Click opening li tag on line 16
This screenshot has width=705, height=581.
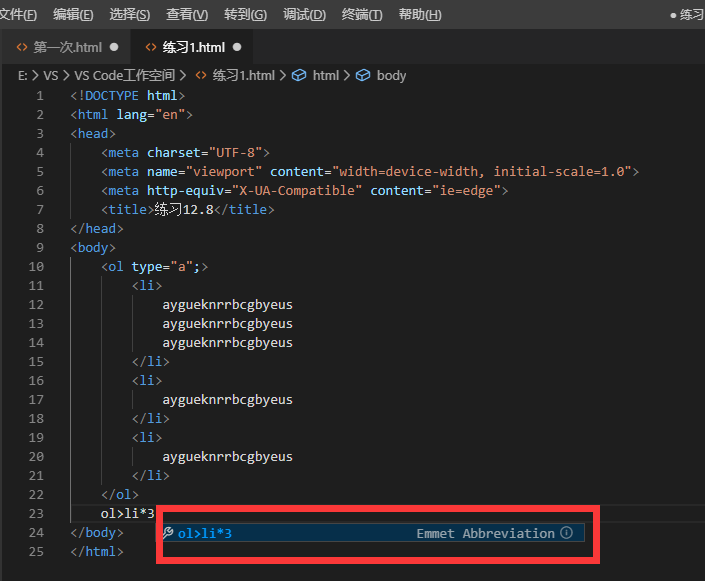point(147,380)
